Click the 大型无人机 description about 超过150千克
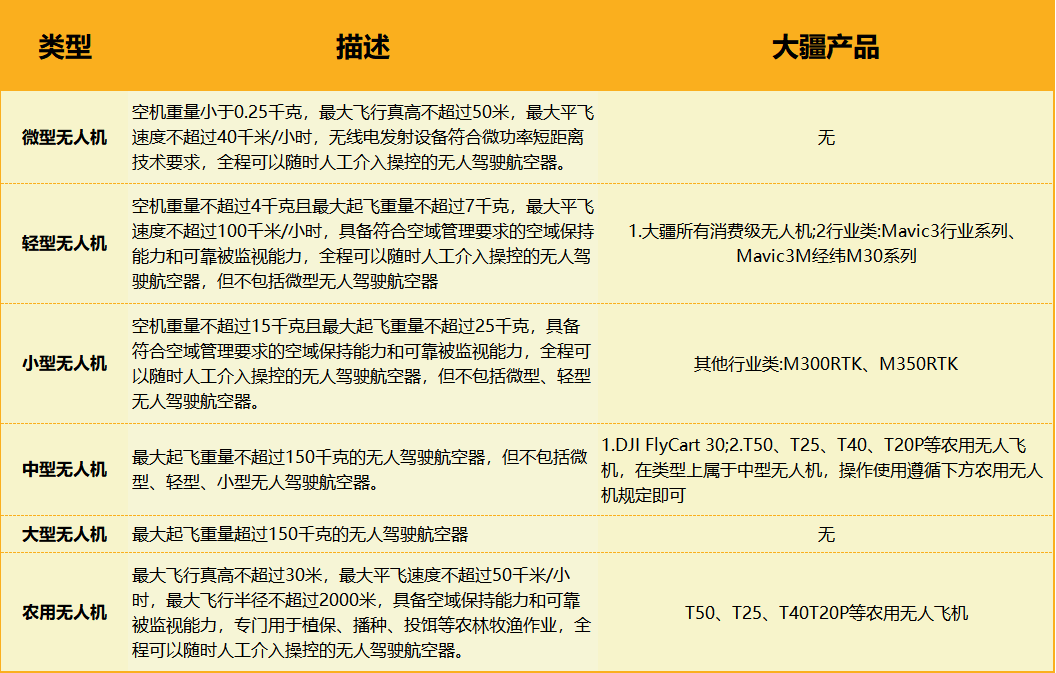 [x=300, y=534]
